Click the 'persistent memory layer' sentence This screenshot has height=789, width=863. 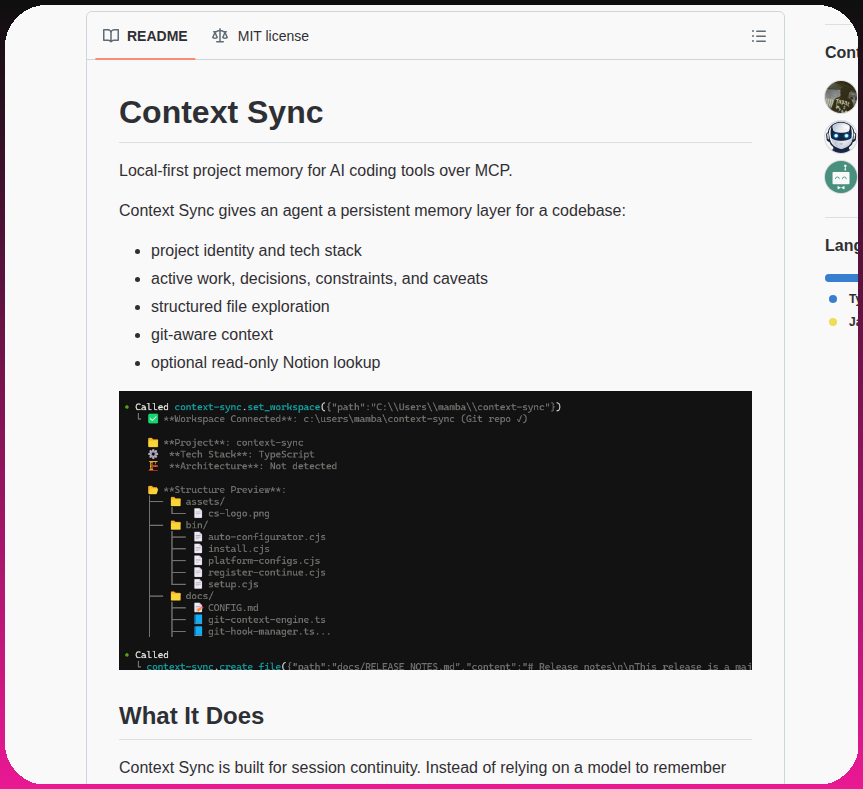372,211
